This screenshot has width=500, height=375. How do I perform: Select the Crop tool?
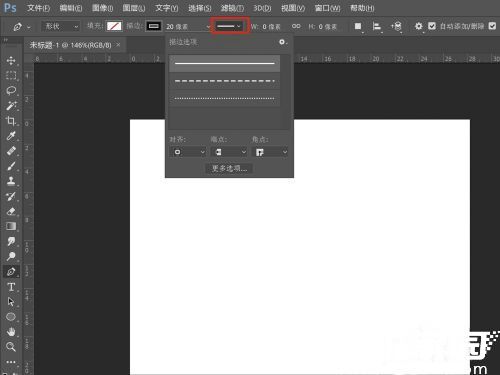coord(11,121)
